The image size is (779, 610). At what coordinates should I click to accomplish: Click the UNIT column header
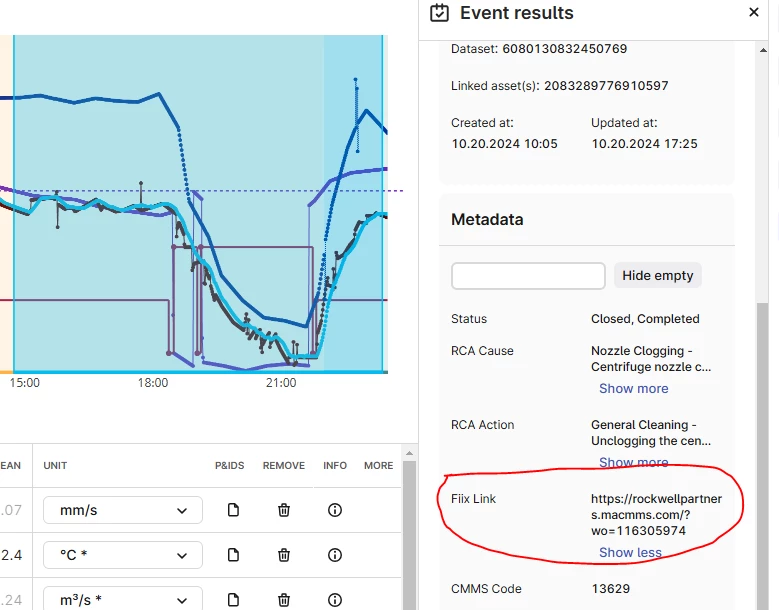coord(55,465)
